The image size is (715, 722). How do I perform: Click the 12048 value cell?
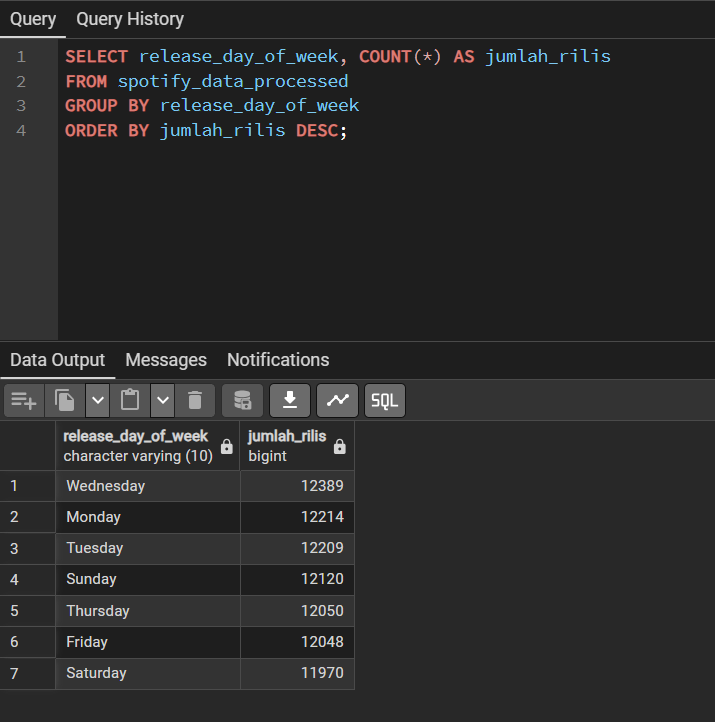pos(297,642)
